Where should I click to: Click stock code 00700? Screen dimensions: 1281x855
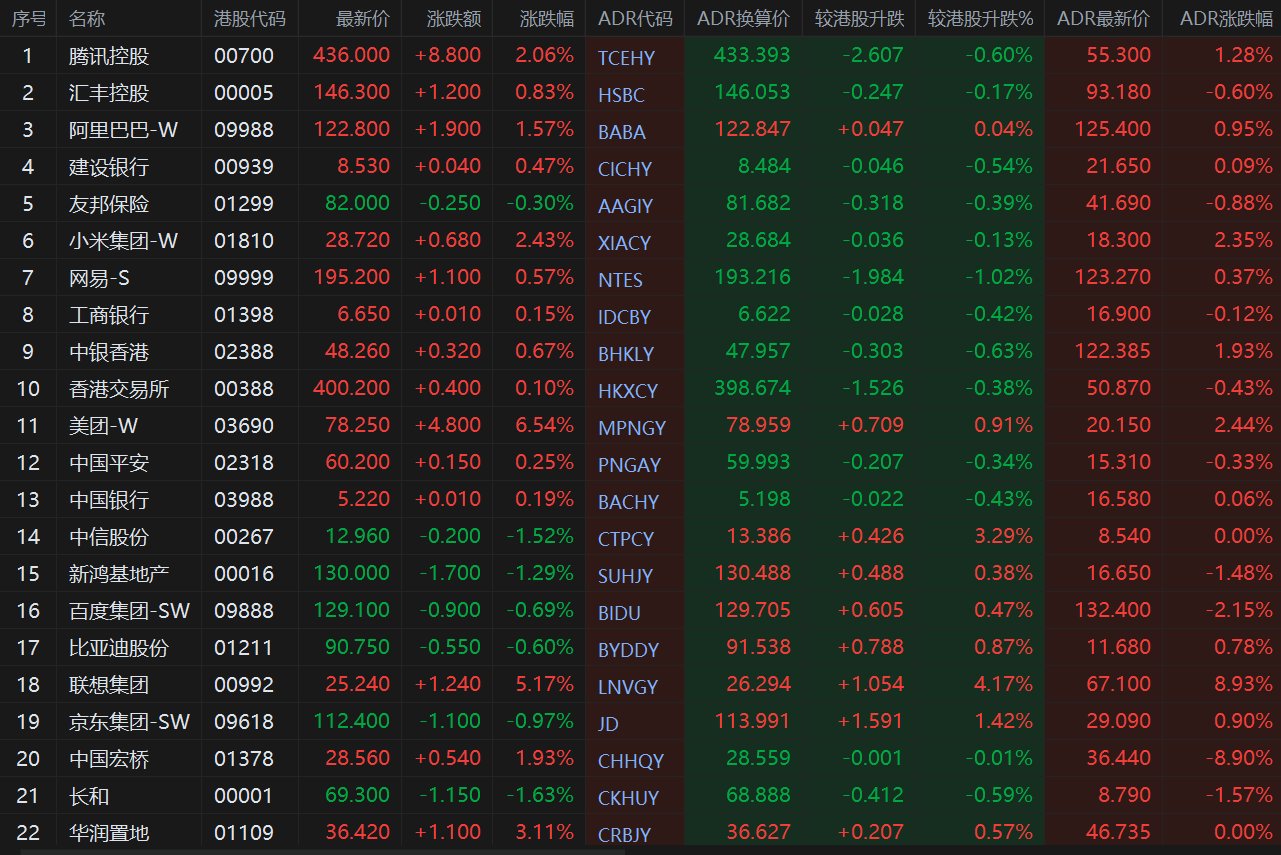243,56
